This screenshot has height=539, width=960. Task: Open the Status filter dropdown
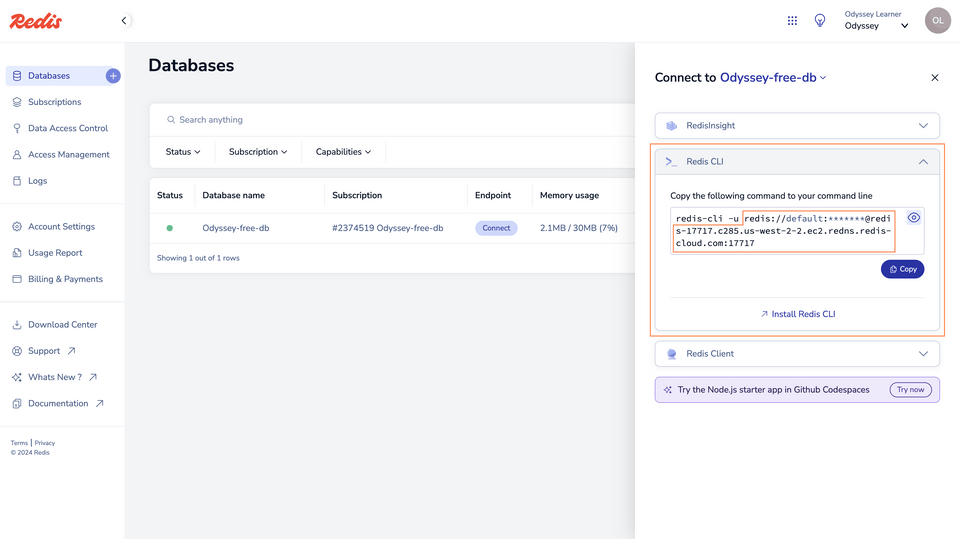182,152
